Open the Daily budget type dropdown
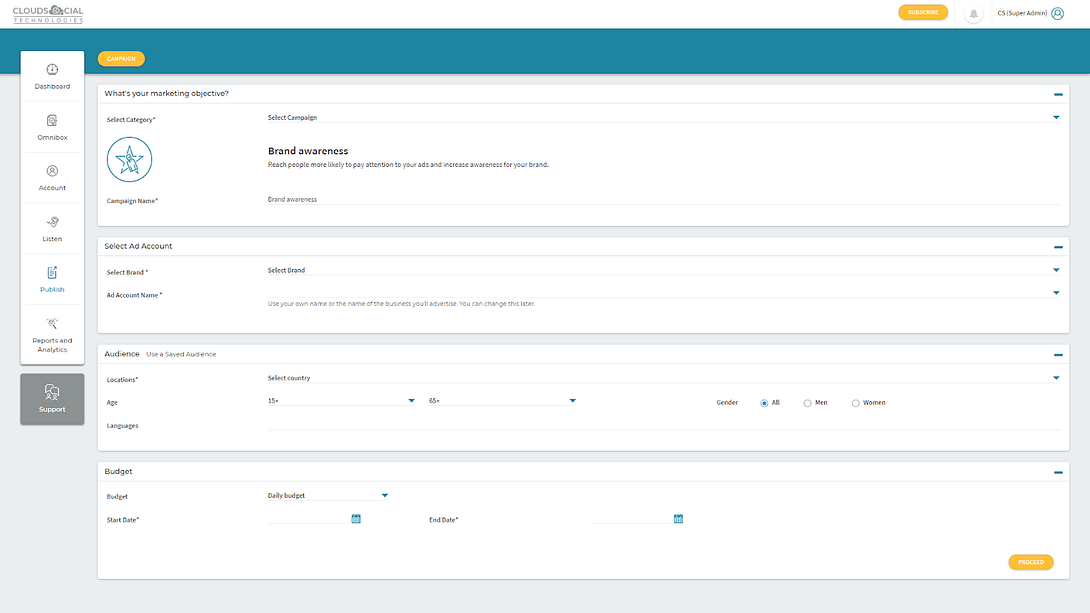This screenshot has height=613, width=1090. [328, 496]
